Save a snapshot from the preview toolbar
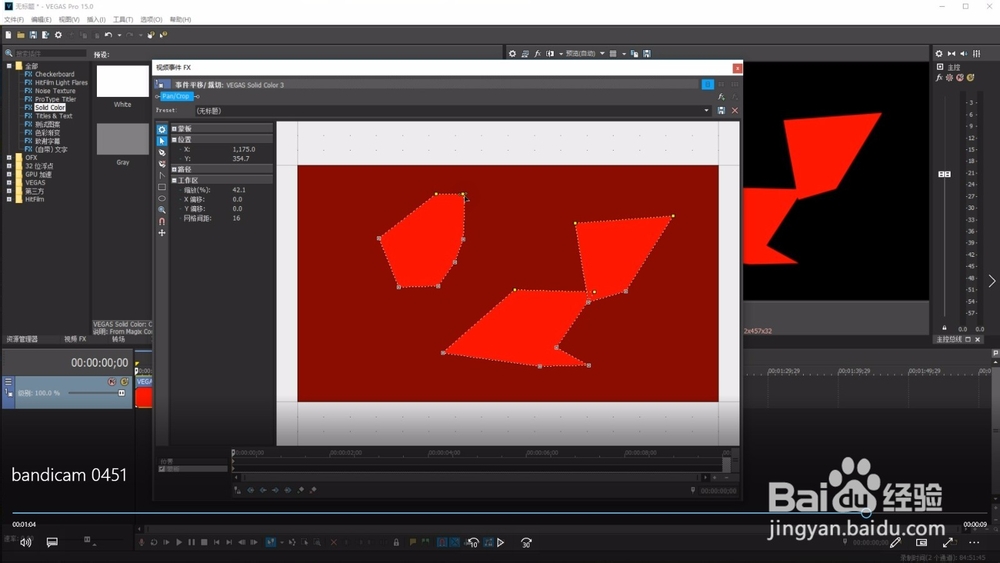1000x563 pixels. click(x=647, y=54)
